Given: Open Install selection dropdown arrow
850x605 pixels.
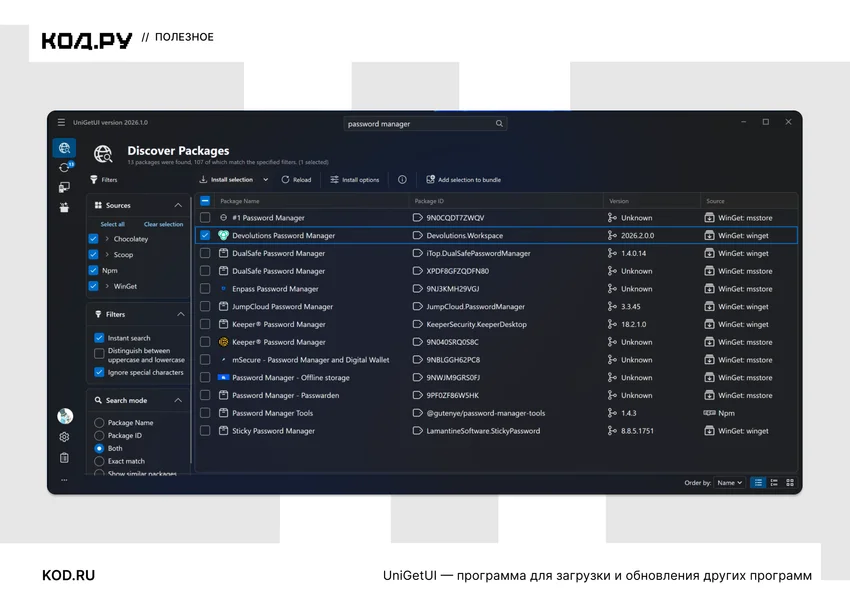Looking at the screenshot, I should click(266, 179).
